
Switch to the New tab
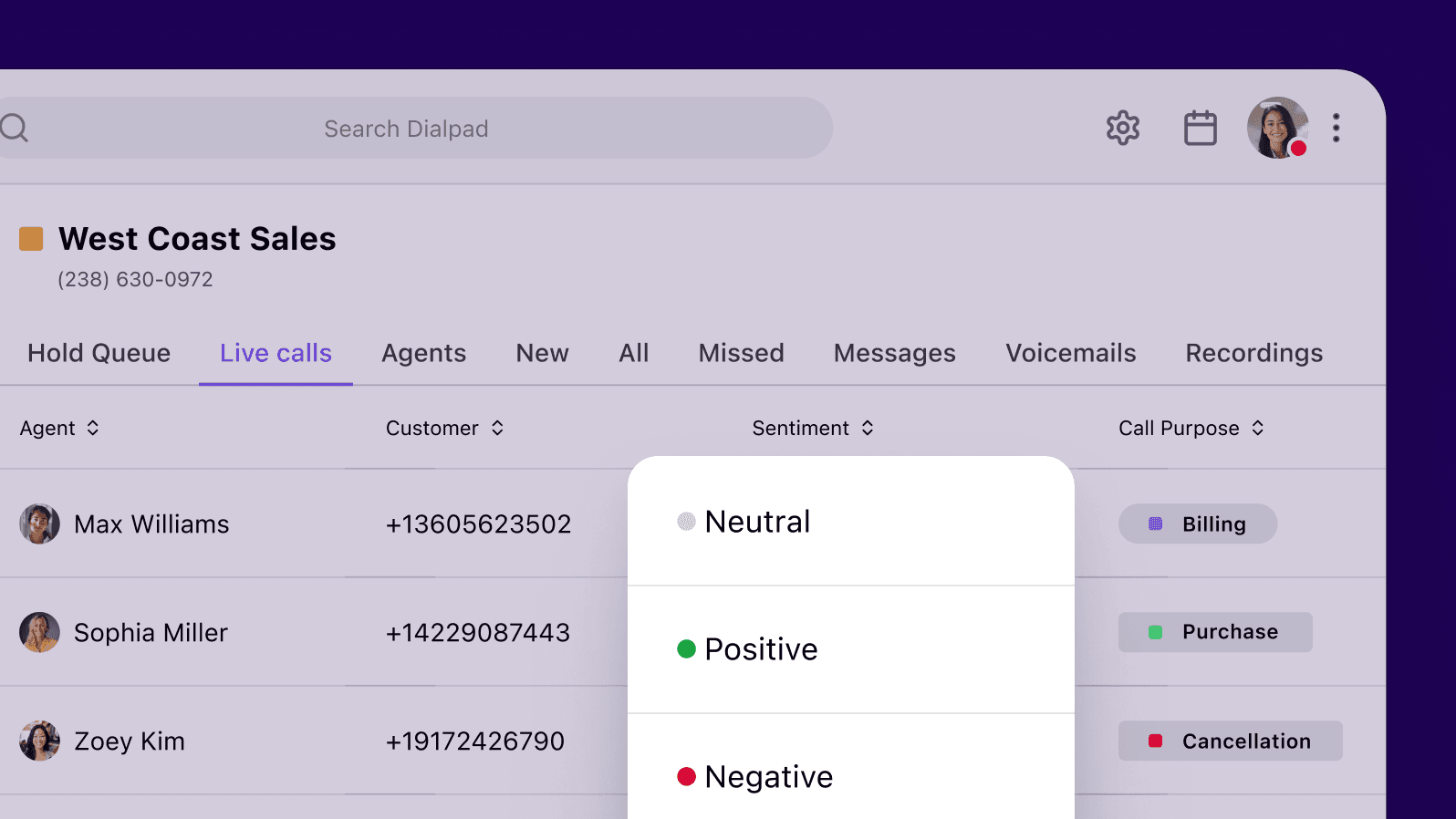point(542,353)
